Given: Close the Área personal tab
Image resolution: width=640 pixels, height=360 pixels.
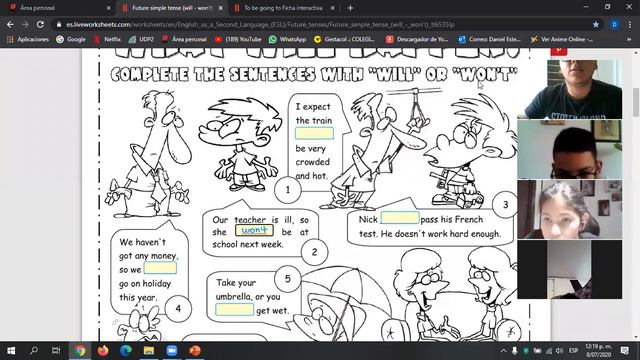Looking at the screenshot, I should (108, 8).
